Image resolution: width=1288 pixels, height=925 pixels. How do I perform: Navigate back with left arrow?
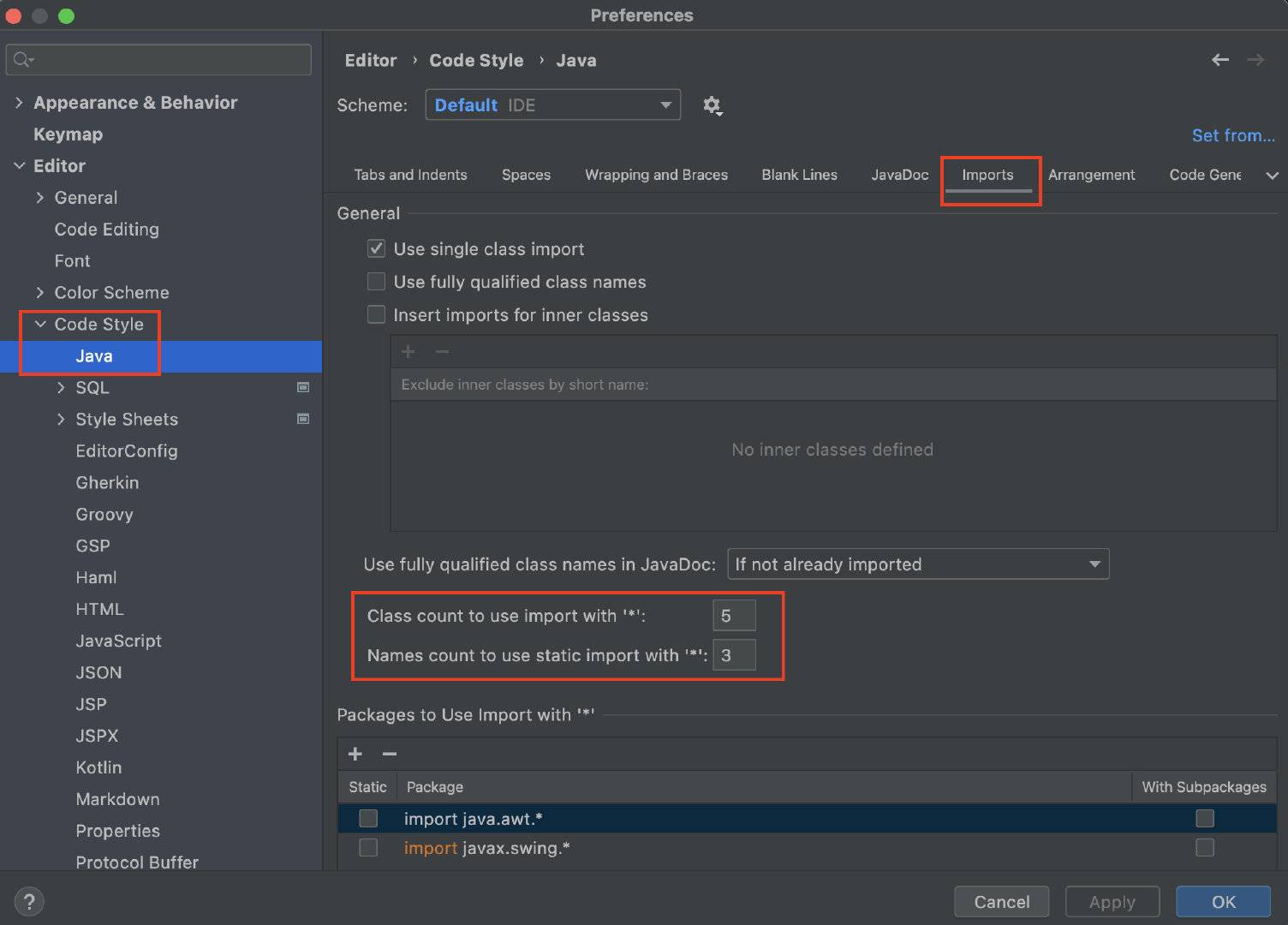click(1220, 60)
